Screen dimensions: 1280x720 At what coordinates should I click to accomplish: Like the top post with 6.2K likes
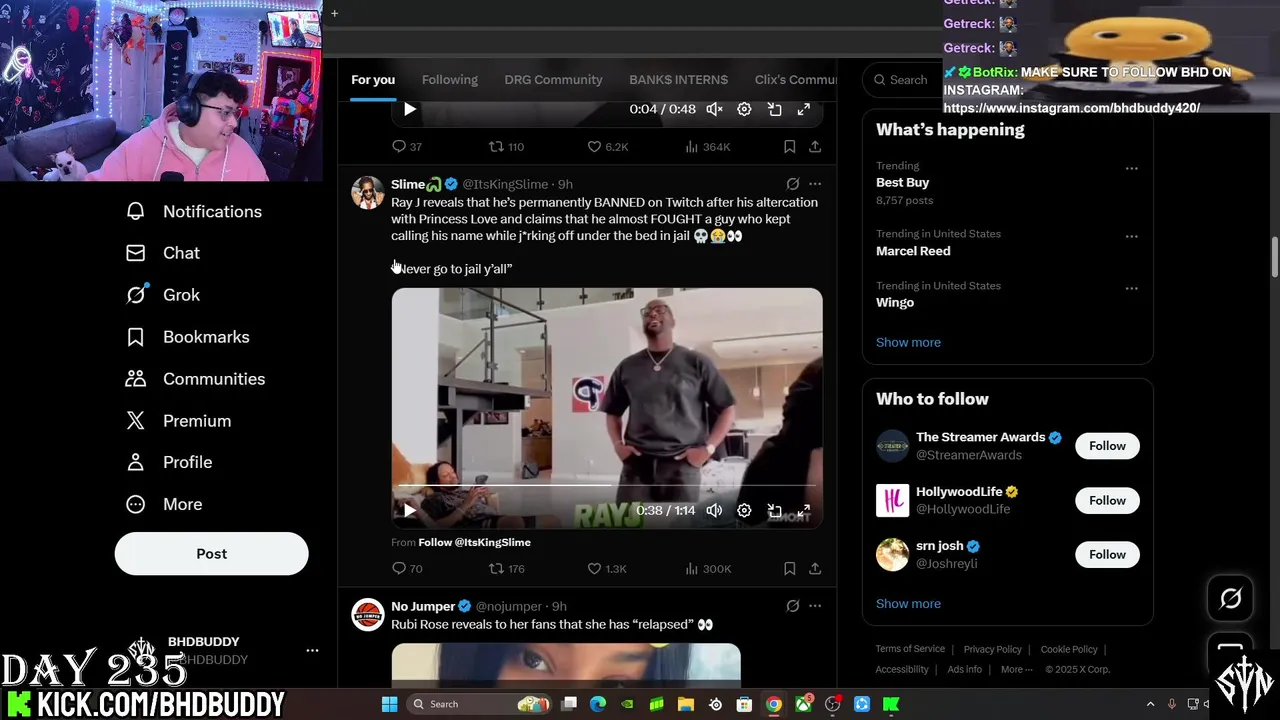(x=607, y=146)
